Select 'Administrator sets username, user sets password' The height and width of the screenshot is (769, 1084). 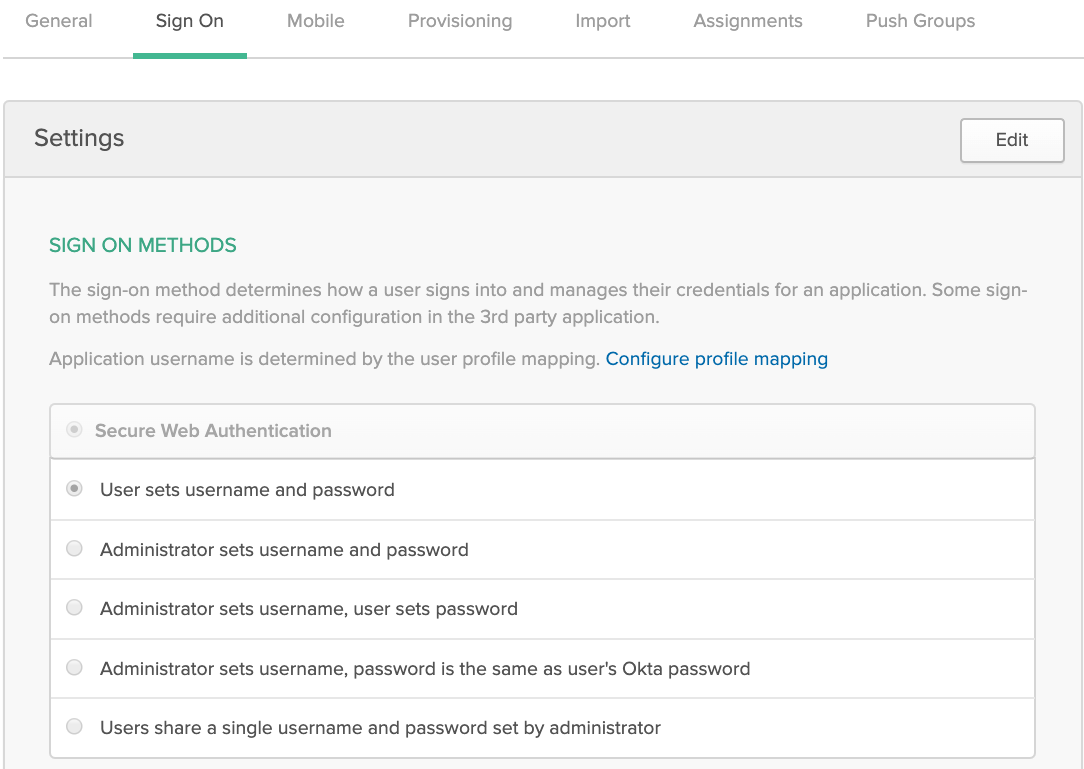74,608
